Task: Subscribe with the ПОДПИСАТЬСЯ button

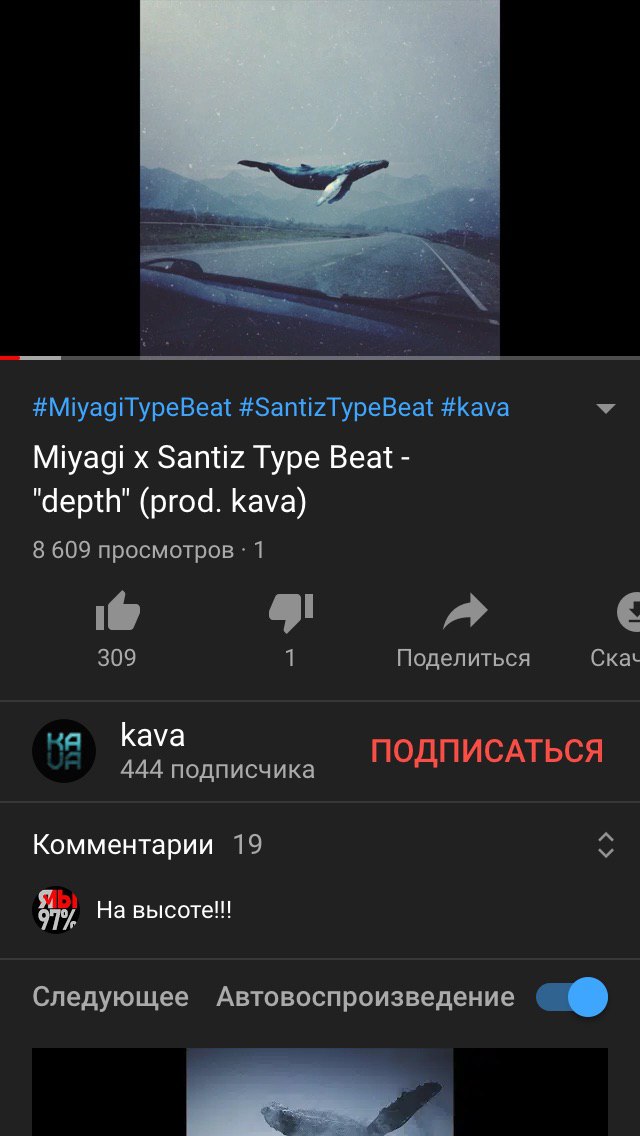Action: click(x=486, y=751)
